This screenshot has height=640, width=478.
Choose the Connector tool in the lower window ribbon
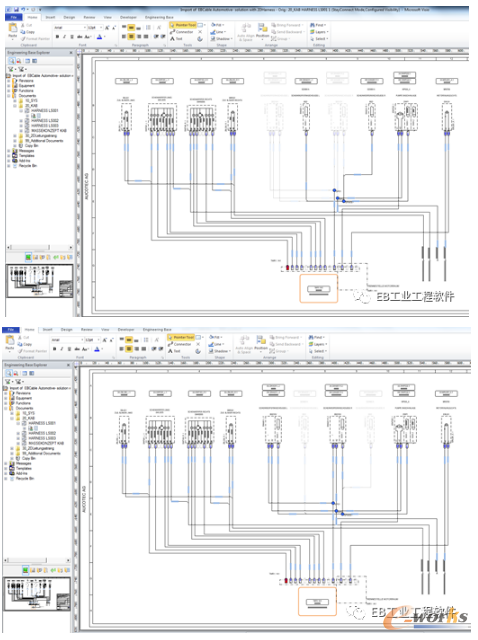pos(180,344)
